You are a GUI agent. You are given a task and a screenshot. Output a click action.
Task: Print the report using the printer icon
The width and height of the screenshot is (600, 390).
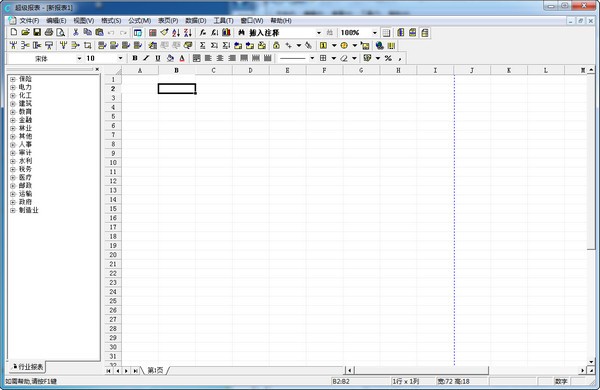point(49,33)
